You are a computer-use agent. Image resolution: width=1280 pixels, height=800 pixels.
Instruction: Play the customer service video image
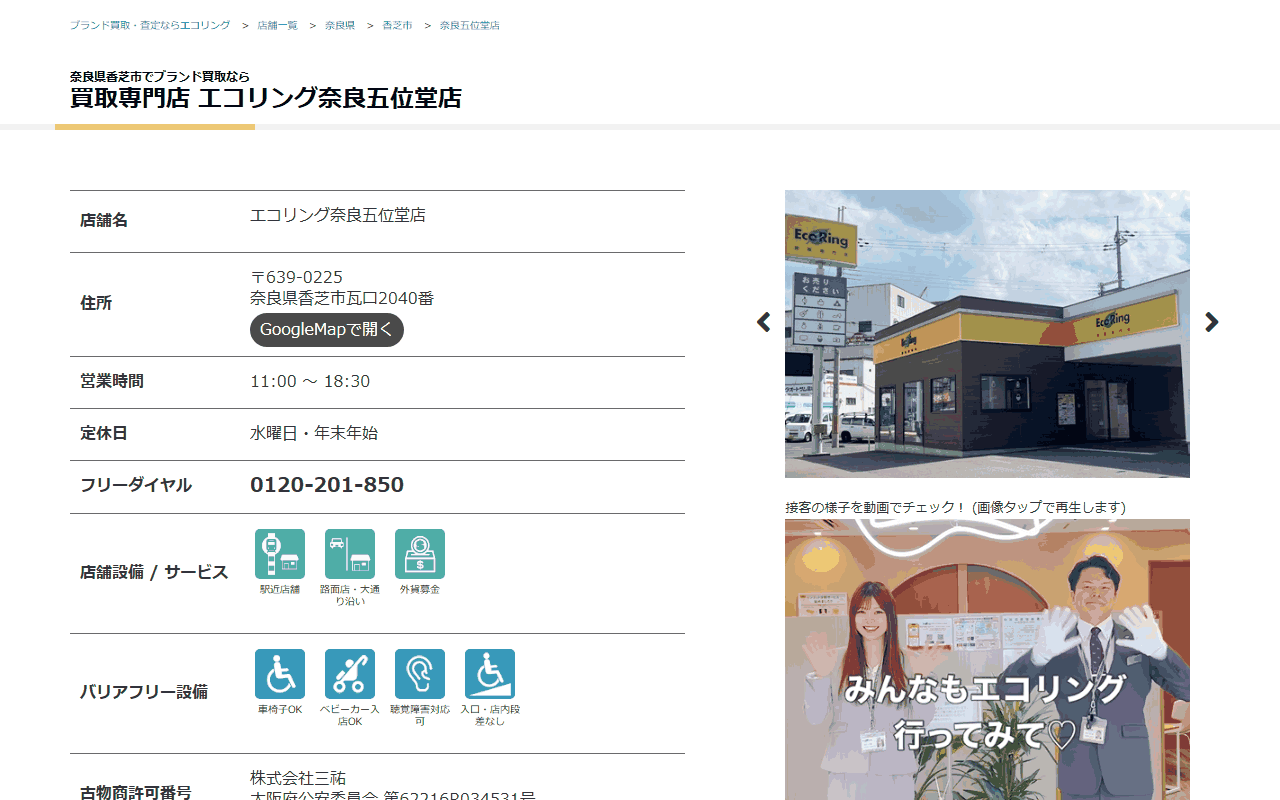click(987, 659)
